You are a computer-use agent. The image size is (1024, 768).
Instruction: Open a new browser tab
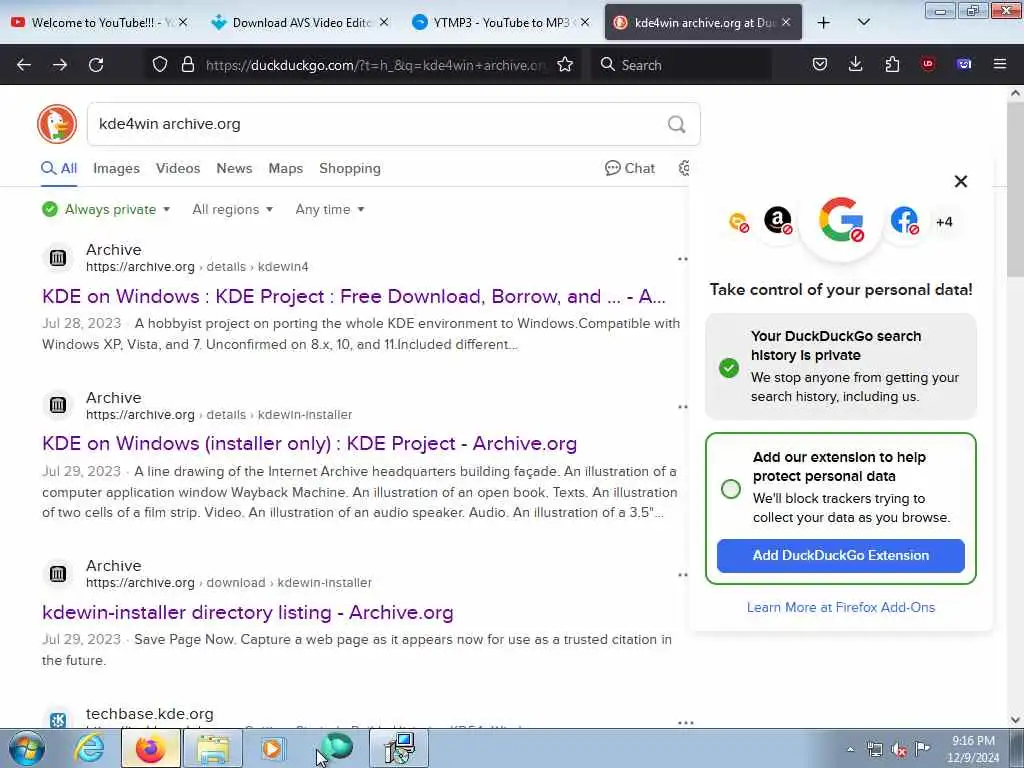pos(824,23)
